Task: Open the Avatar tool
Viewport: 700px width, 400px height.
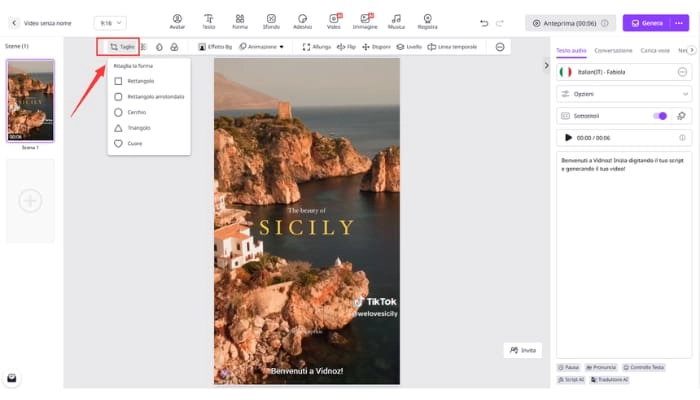Action: pos(177,21)
